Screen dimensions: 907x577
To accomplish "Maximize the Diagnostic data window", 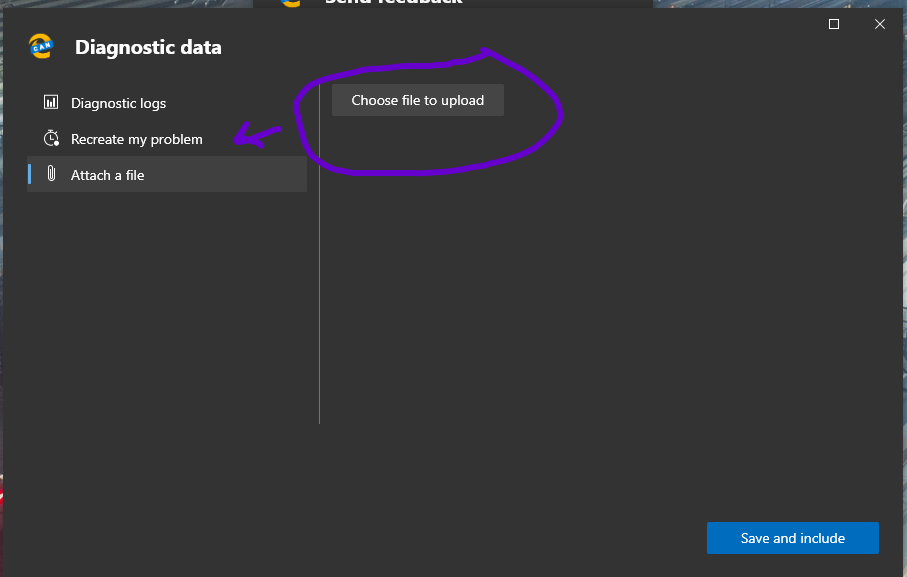I will coord(833,24).
